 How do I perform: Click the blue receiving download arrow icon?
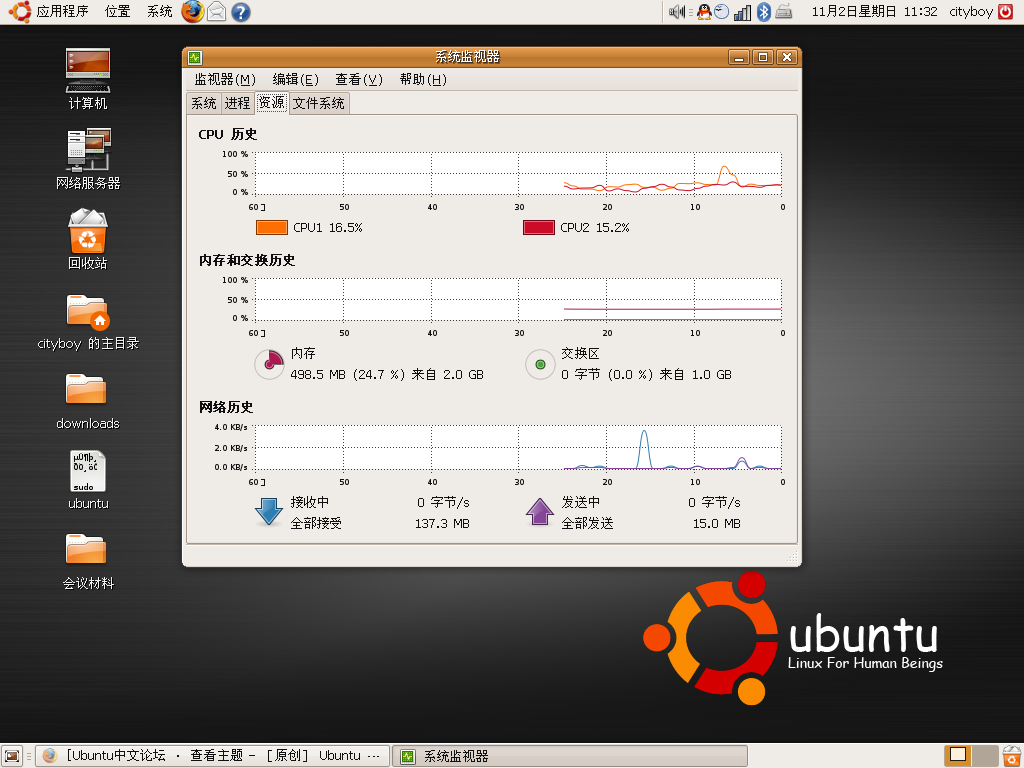(x=268, y=512)
